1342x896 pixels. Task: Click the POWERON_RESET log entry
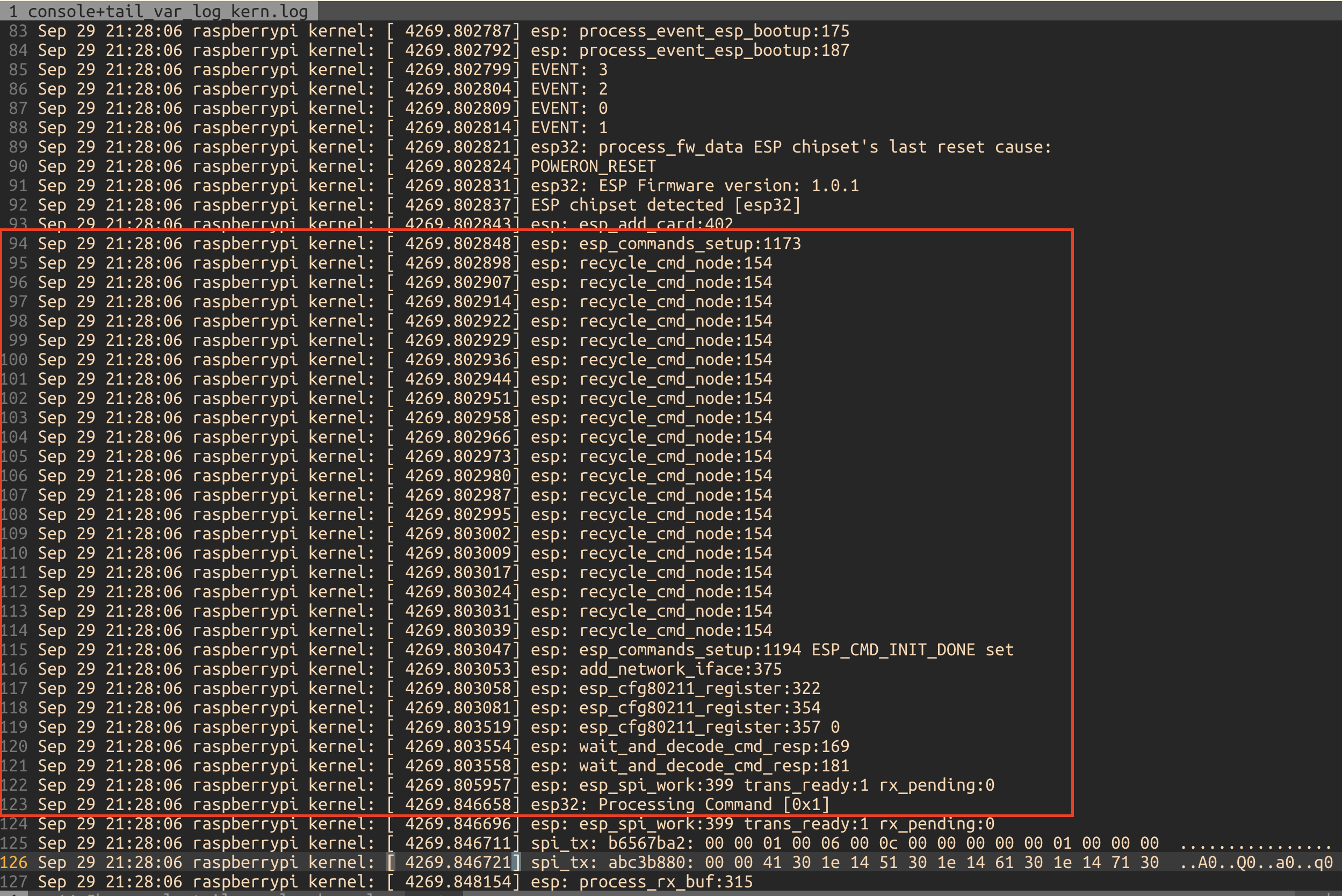591,165
